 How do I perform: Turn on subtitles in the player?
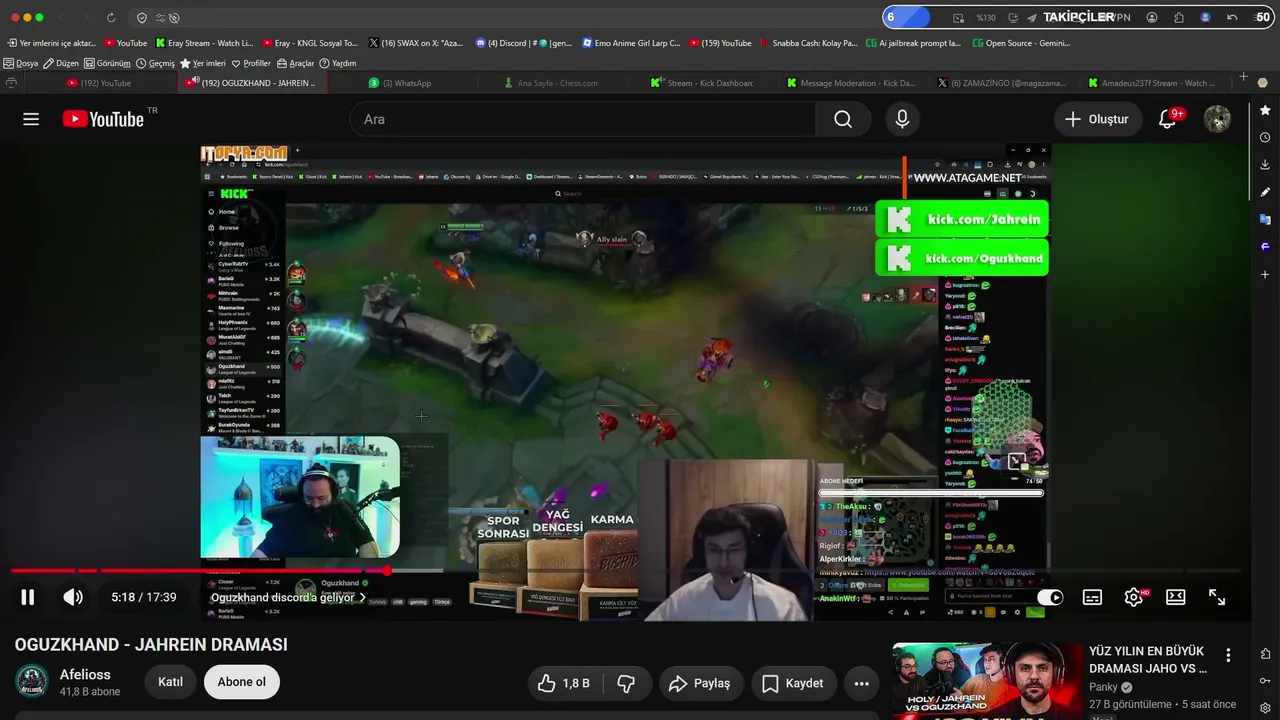(1092, 597)
